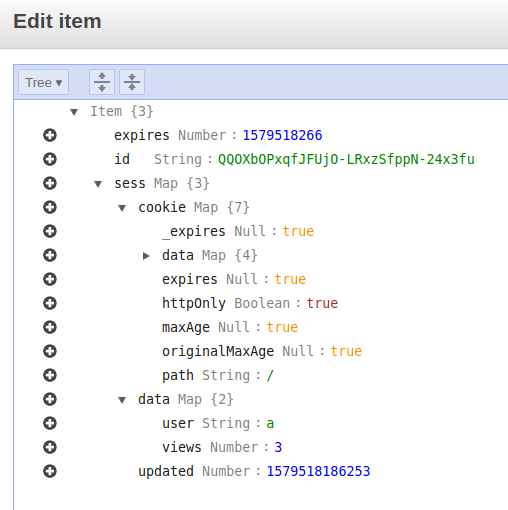Image resolution: width=508 pixels, height=510 pixels.
Task: Click the plus icon beside the views row
Action: pos(50,447)
